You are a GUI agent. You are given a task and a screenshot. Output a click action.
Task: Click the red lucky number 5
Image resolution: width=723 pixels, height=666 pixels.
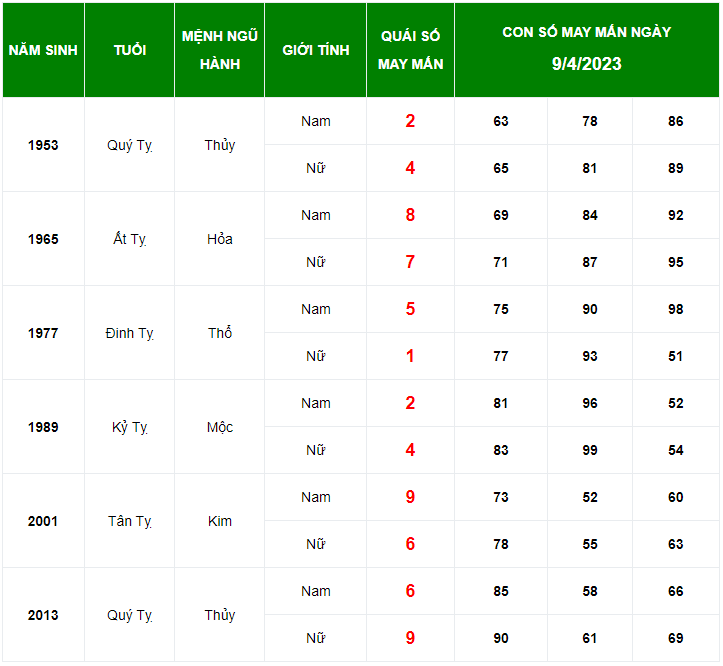point(410,309)
